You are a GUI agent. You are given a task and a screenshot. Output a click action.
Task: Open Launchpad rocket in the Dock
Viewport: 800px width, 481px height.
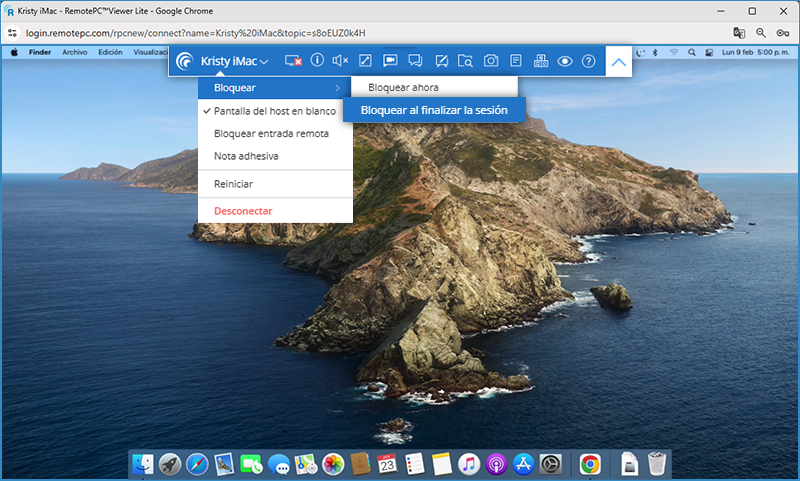(170, 464)
